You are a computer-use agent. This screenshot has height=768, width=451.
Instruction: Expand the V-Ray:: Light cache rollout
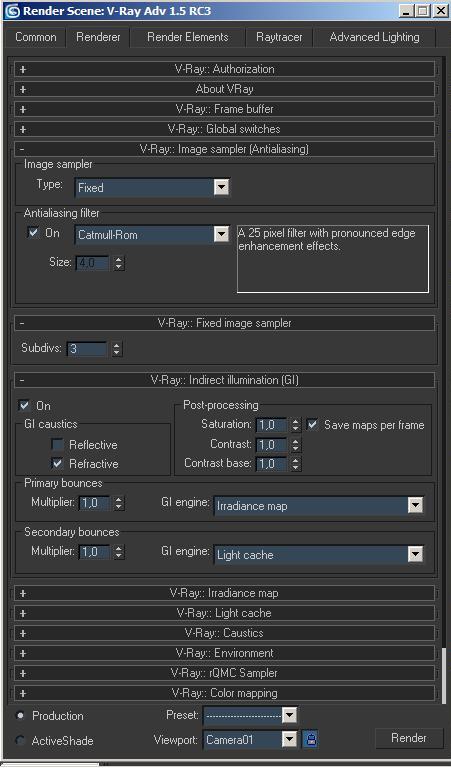point(224,613)
